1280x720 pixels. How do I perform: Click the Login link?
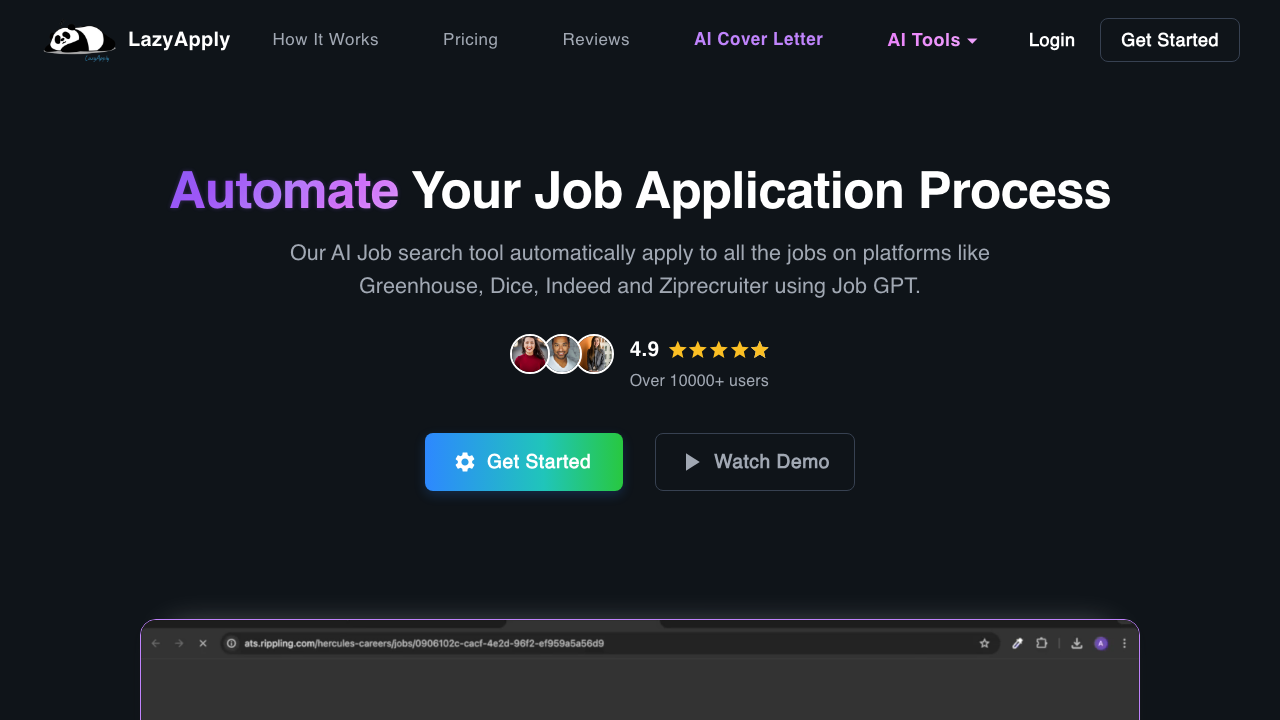(x=1051, y=40)
